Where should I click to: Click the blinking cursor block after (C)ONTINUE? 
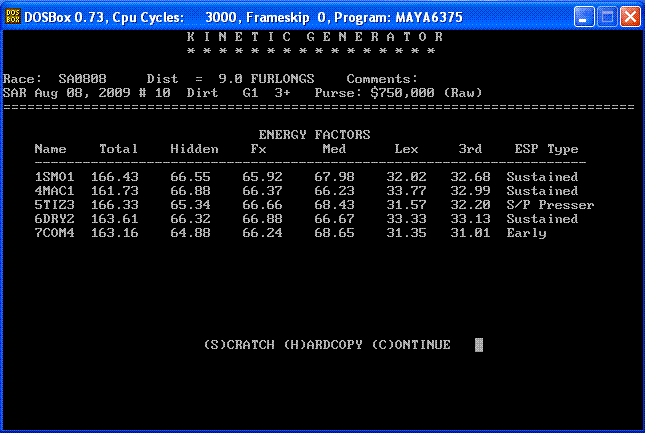tap(479, 345)
